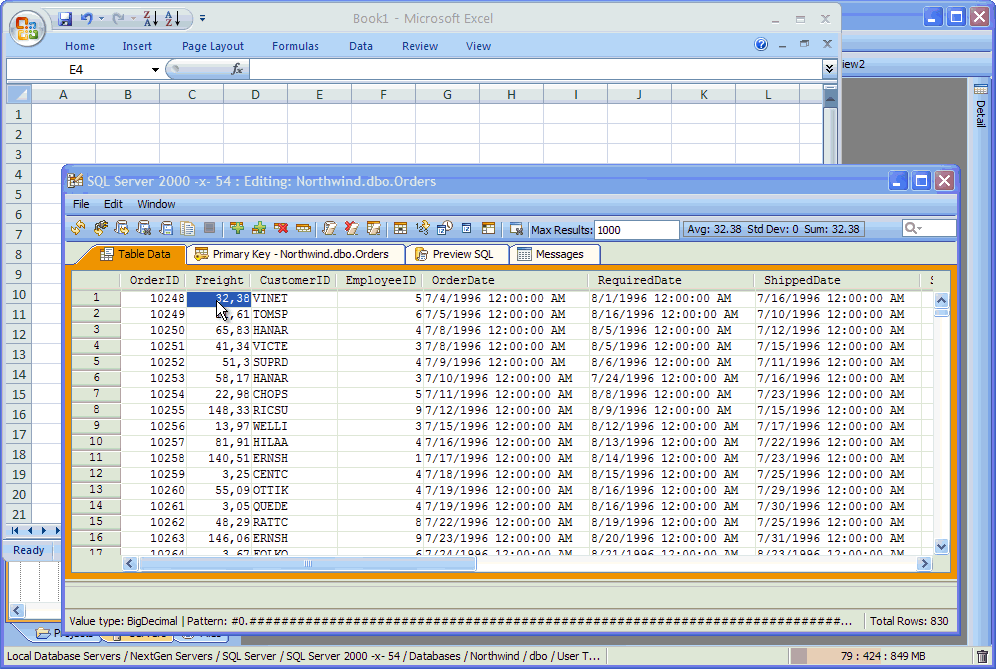Screen dimensions: 996x669
Task: Click the memory usage bar 79 : 424 : 849 MB
Action: 881,656
